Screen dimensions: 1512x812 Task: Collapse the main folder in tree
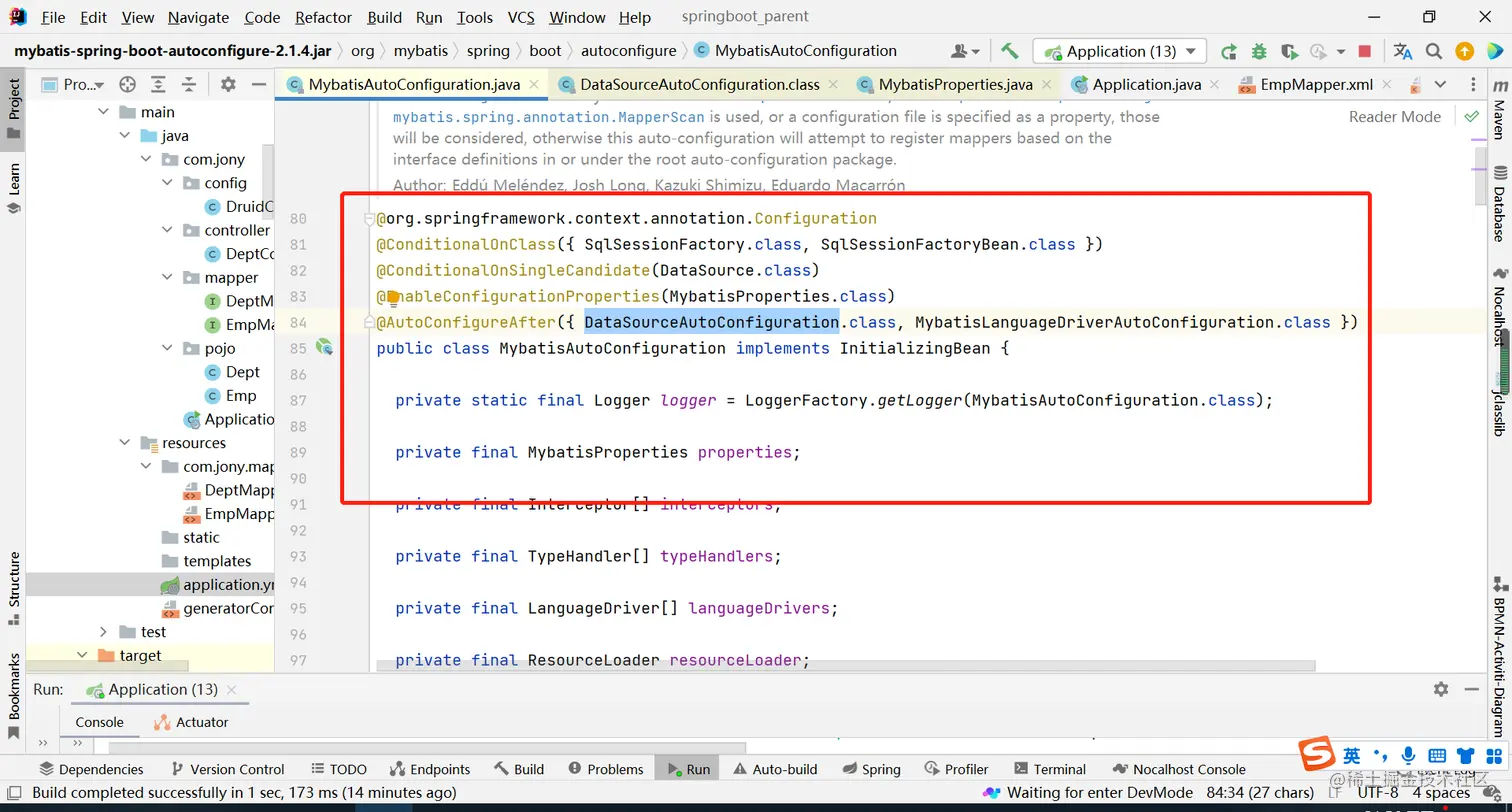[104, 112]
